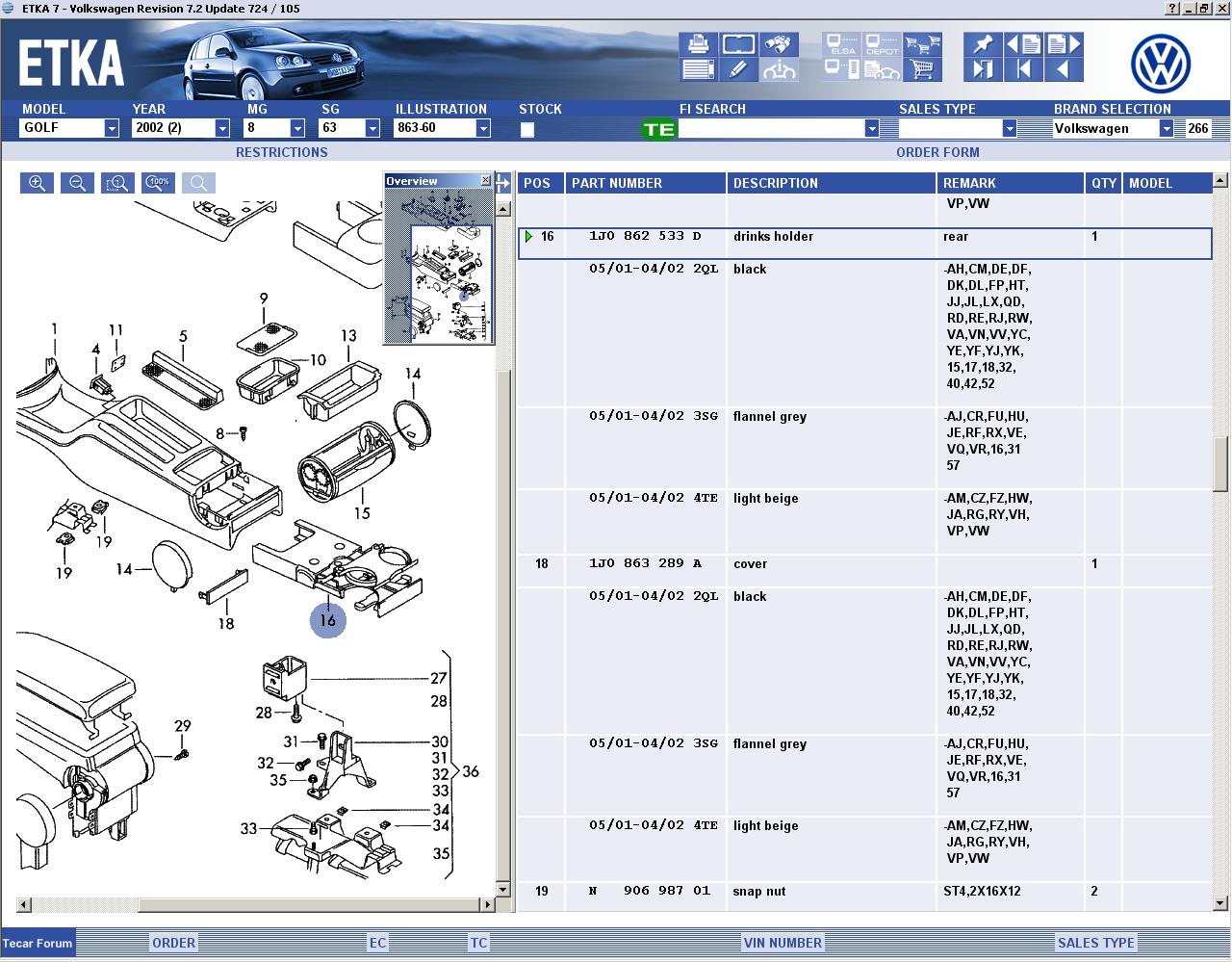Zoom out of the illustration

tap(77, 183)
